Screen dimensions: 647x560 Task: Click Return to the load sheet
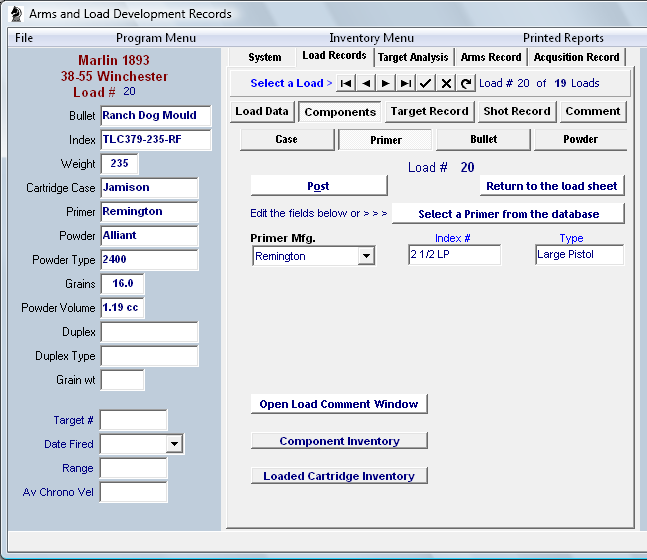[x=552, y=186]
